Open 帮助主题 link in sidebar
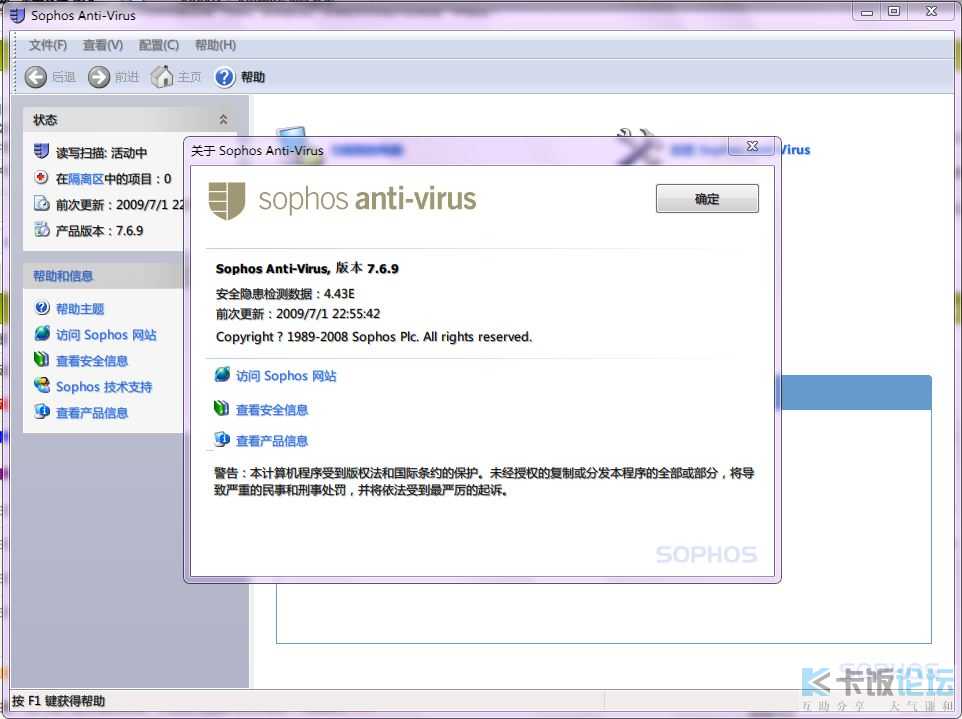Viewport: 962px width, 719px height. 80,309
